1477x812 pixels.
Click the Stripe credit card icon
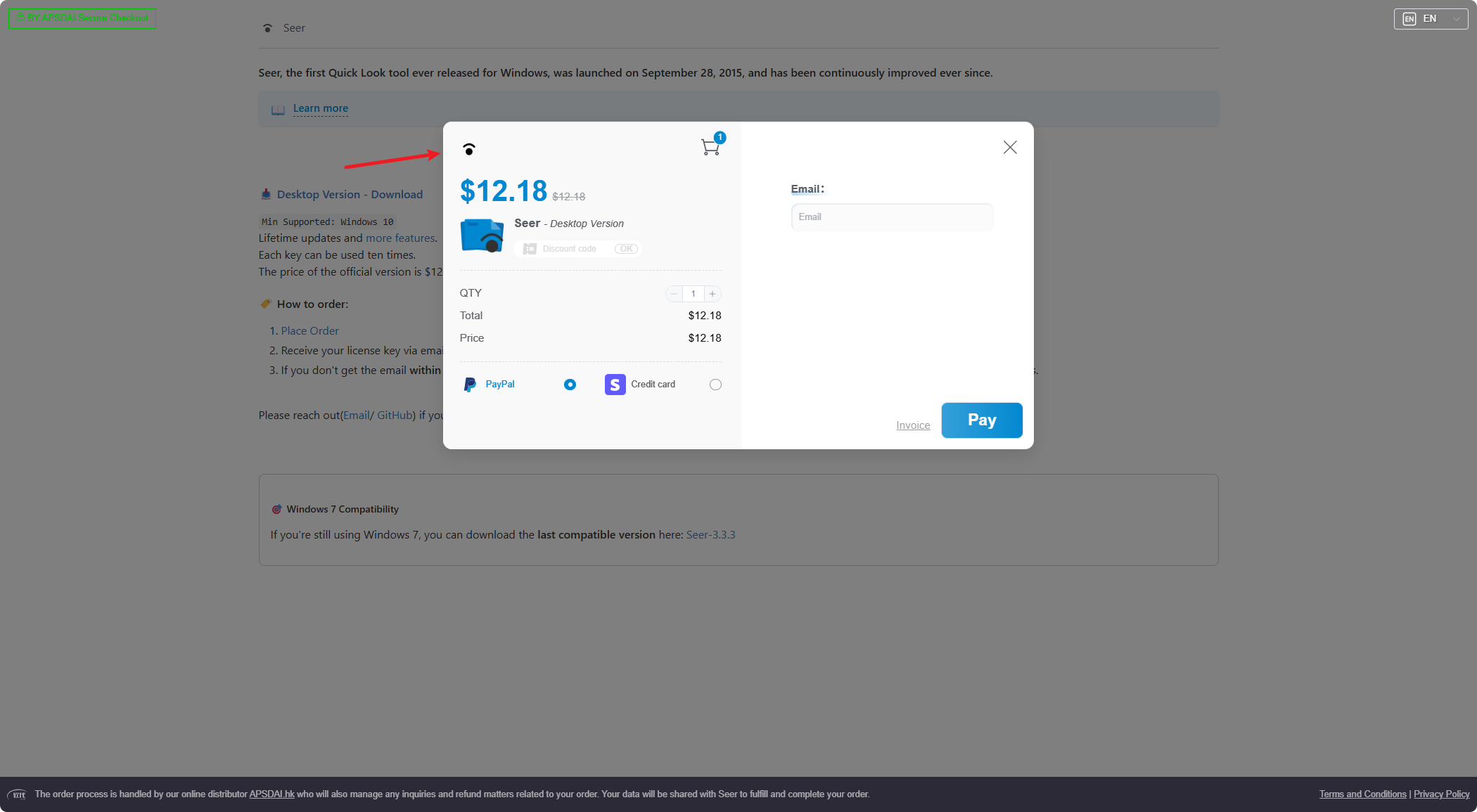(x=615, y=385)
